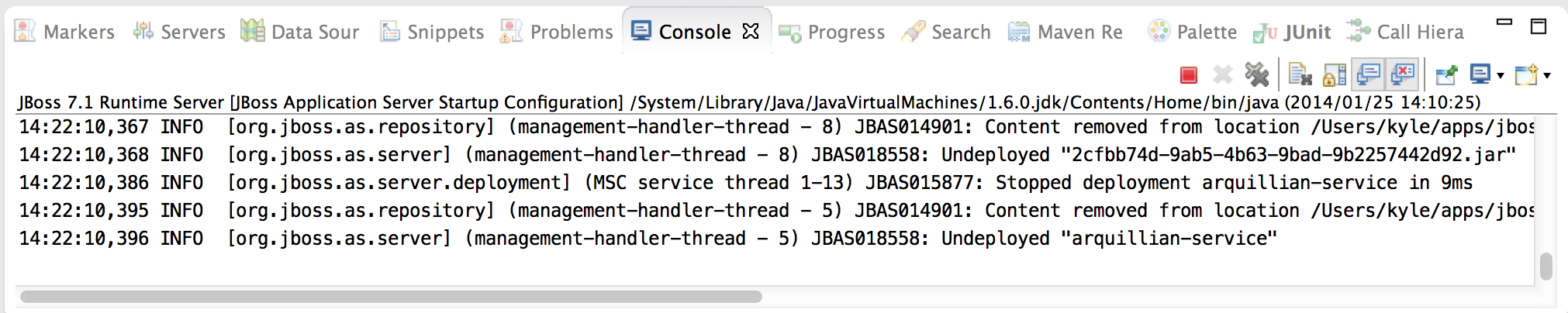Expand the open console dropdown arrow
The image size is (1568, 313).
point(1546,76)
